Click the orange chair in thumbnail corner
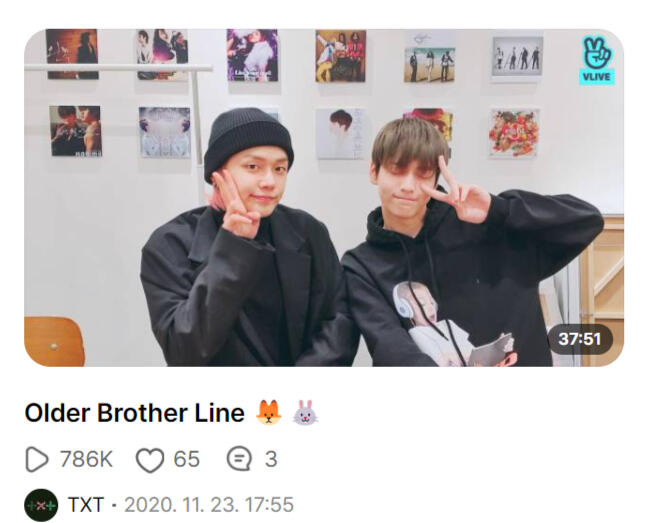This screenshot has height=523, width=653. 54,341
